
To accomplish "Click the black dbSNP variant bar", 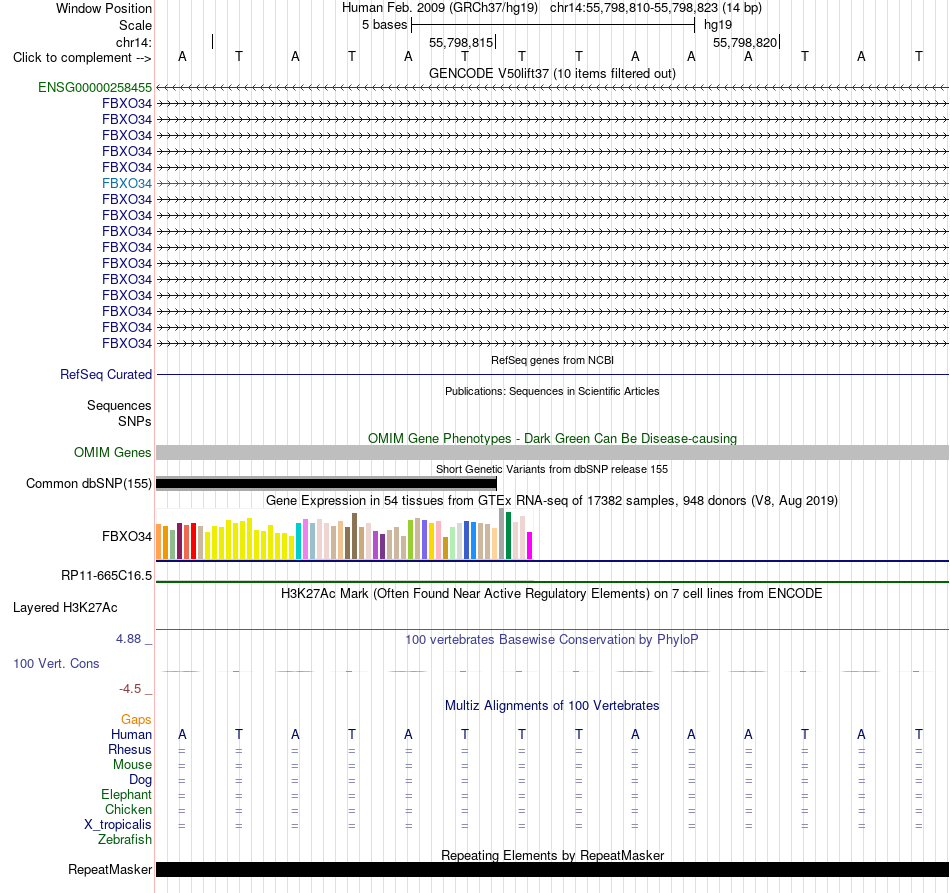I will (327, 483).
